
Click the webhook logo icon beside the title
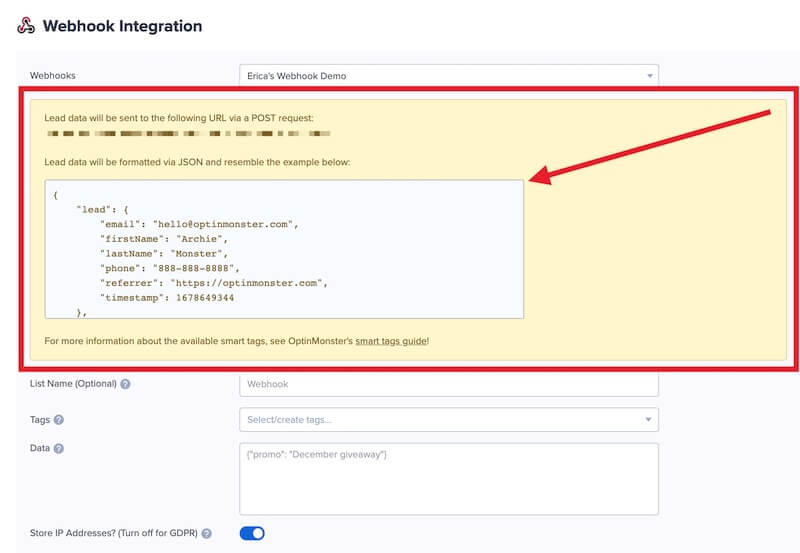26,26
